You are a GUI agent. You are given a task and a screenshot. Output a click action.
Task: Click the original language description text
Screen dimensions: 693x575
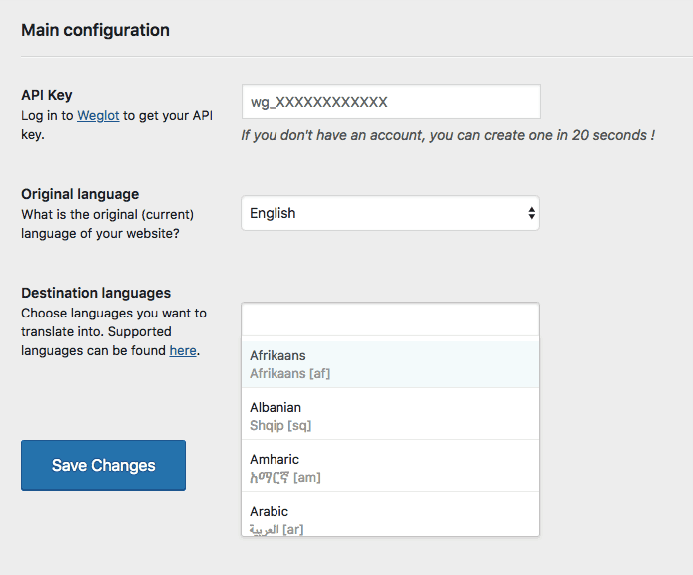(x=107, y=224)
